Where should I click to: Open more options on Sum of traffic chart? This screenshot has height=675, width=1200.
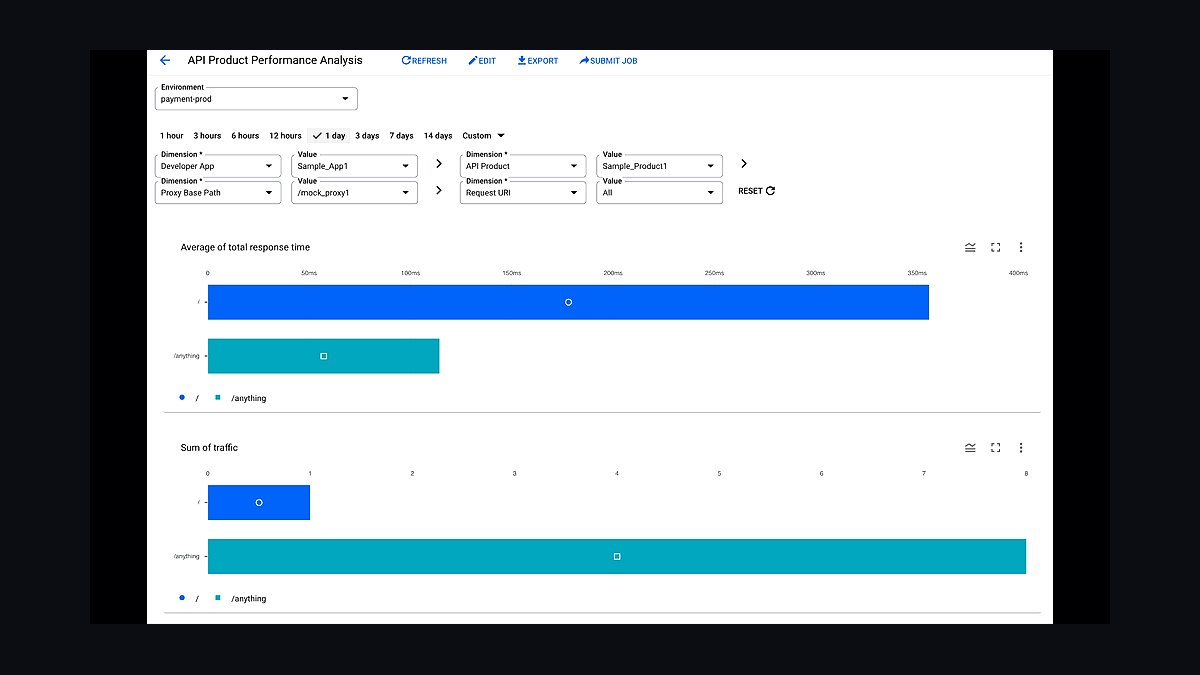(x=1021, y=448)
